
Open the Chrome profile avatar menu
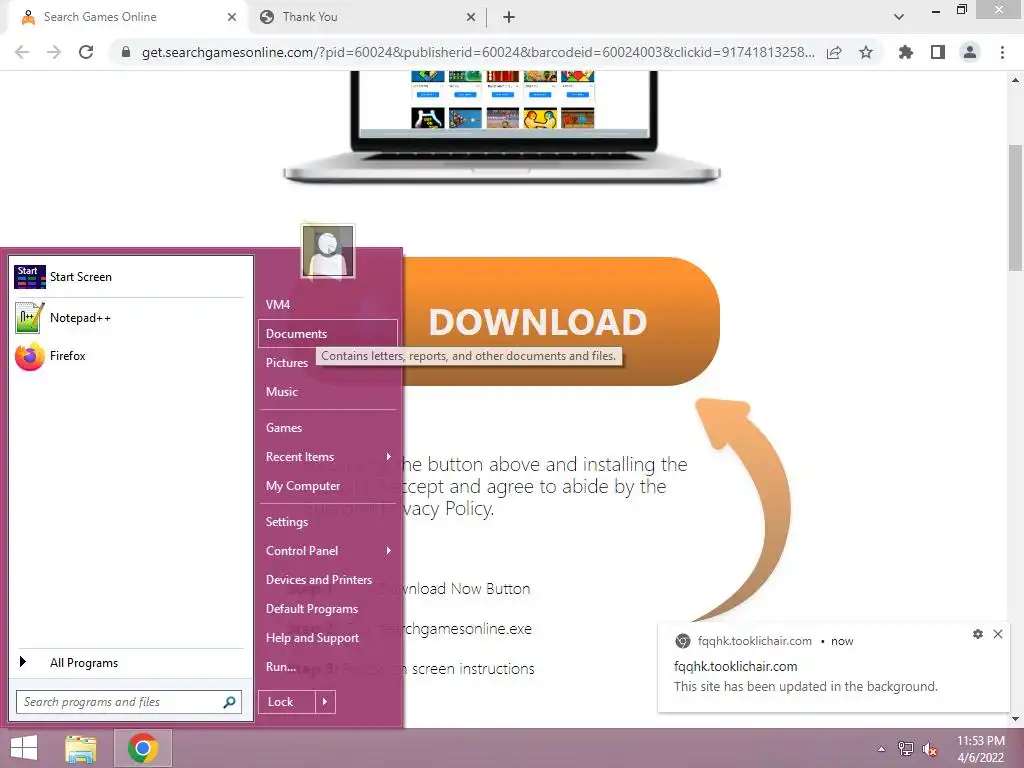[x=970, y=52]
